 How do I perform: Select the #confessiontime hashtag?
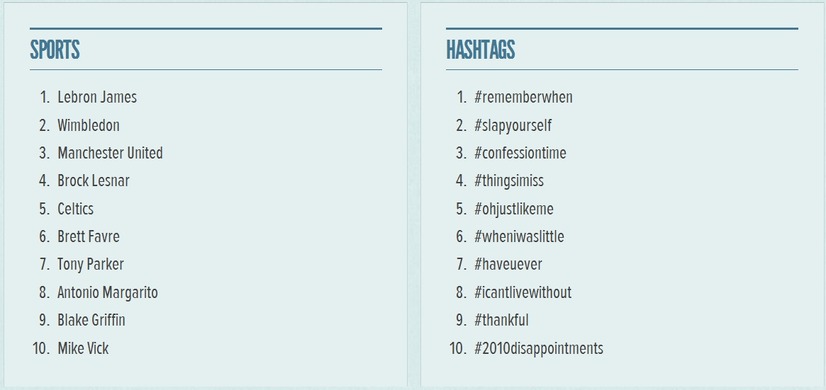pyautogui.click(x=520, y=153)
